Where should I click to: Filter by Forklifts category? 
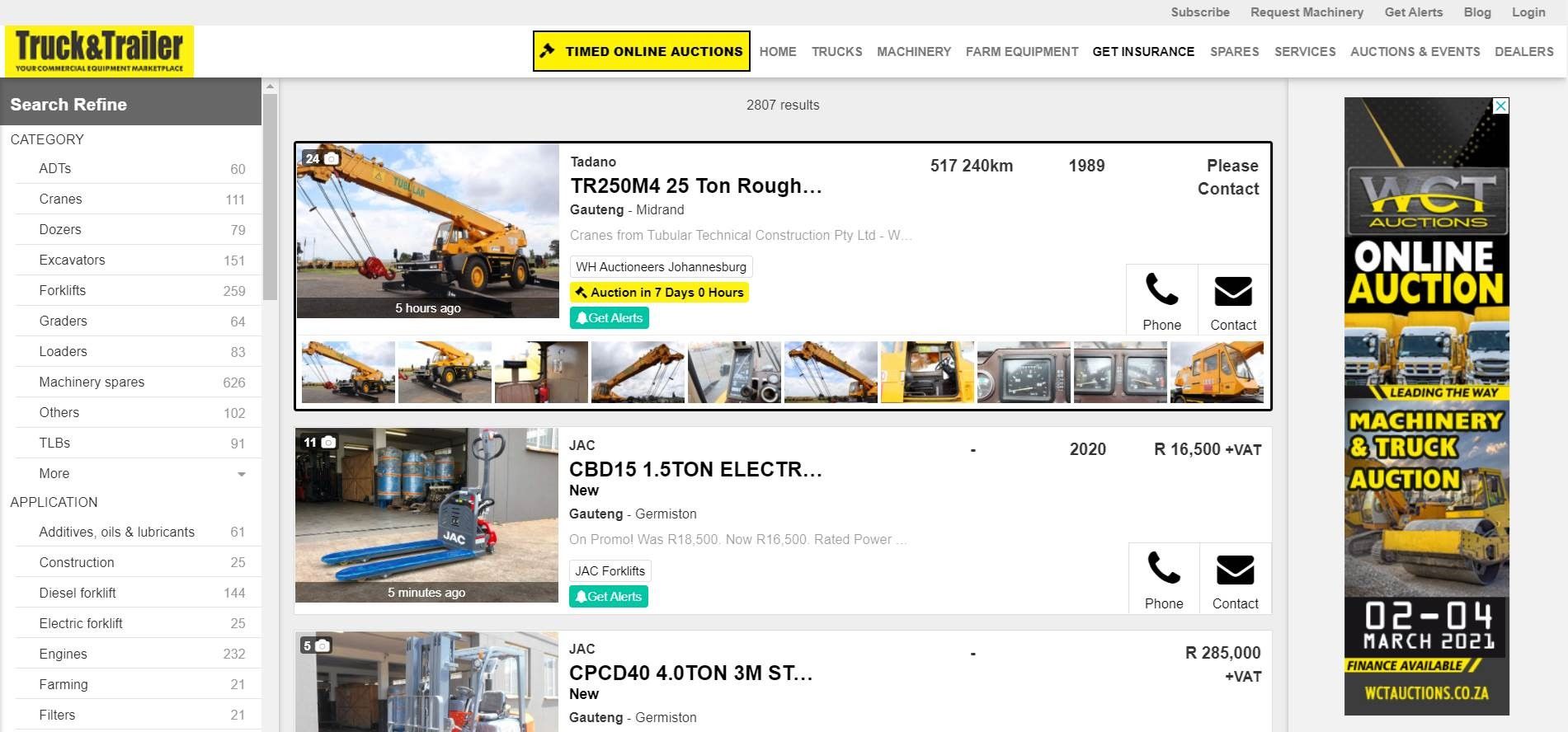point(138,290)
